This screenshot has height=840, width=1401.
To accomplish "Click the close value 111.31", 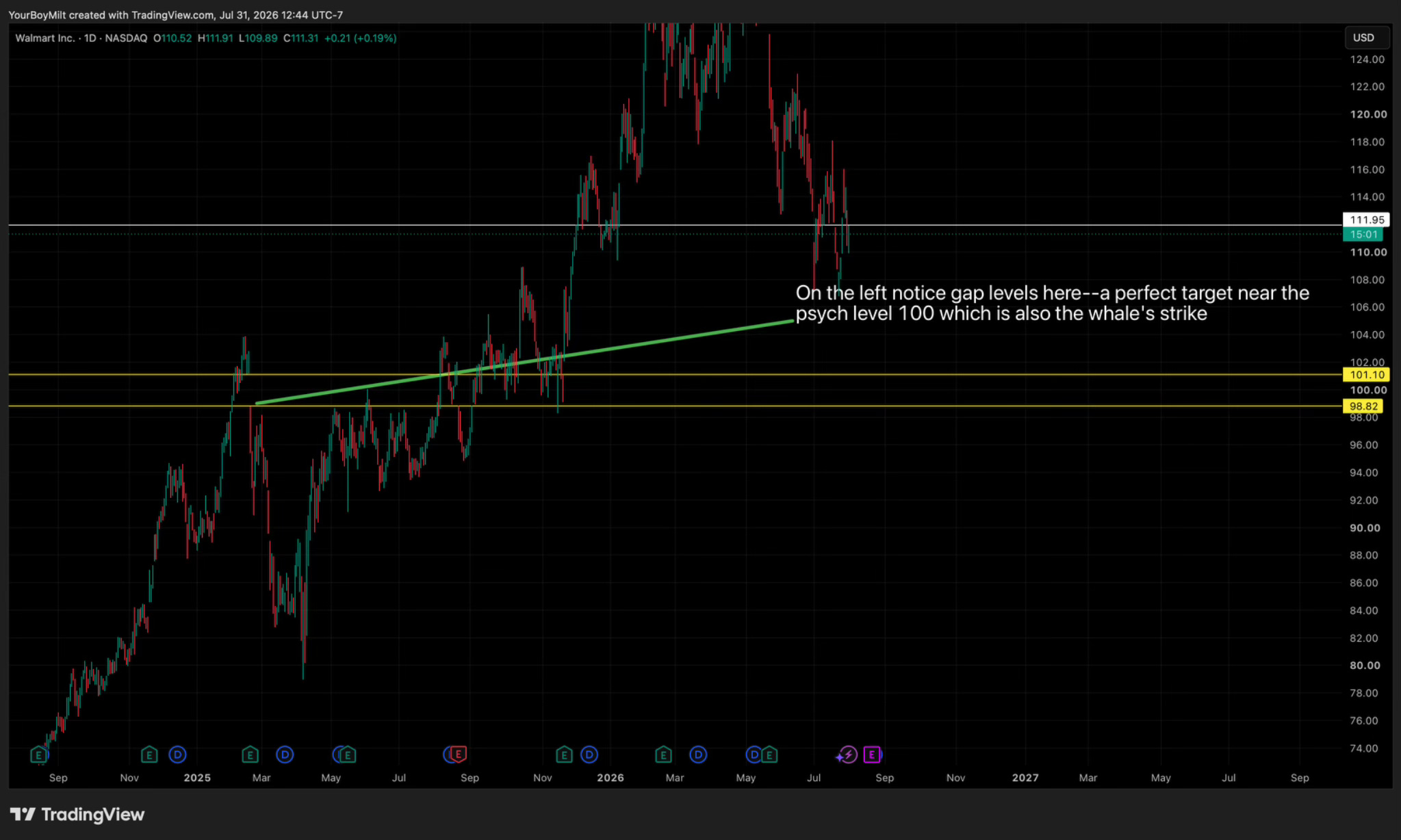I will pos(305,38).
